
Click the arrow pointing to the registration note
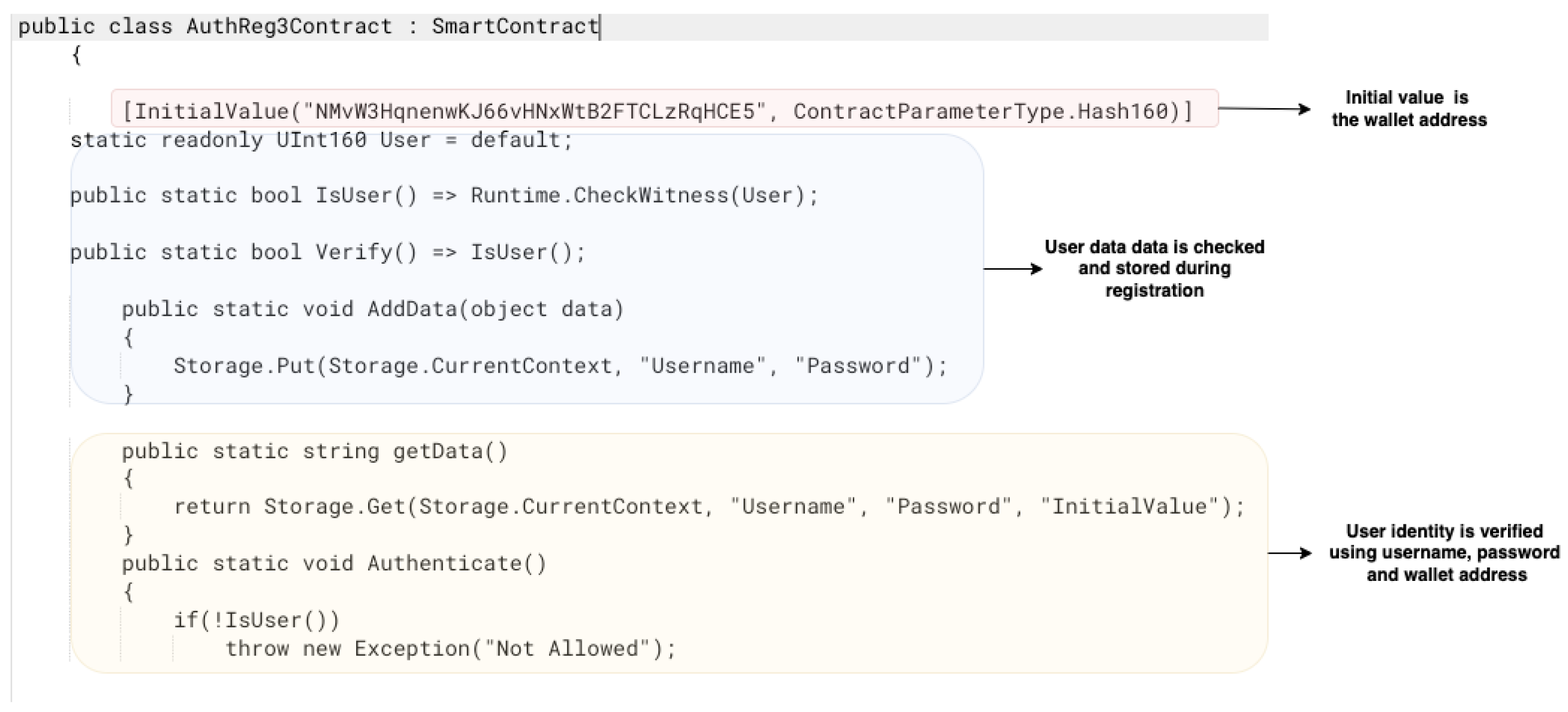[x=1012, y=269]
